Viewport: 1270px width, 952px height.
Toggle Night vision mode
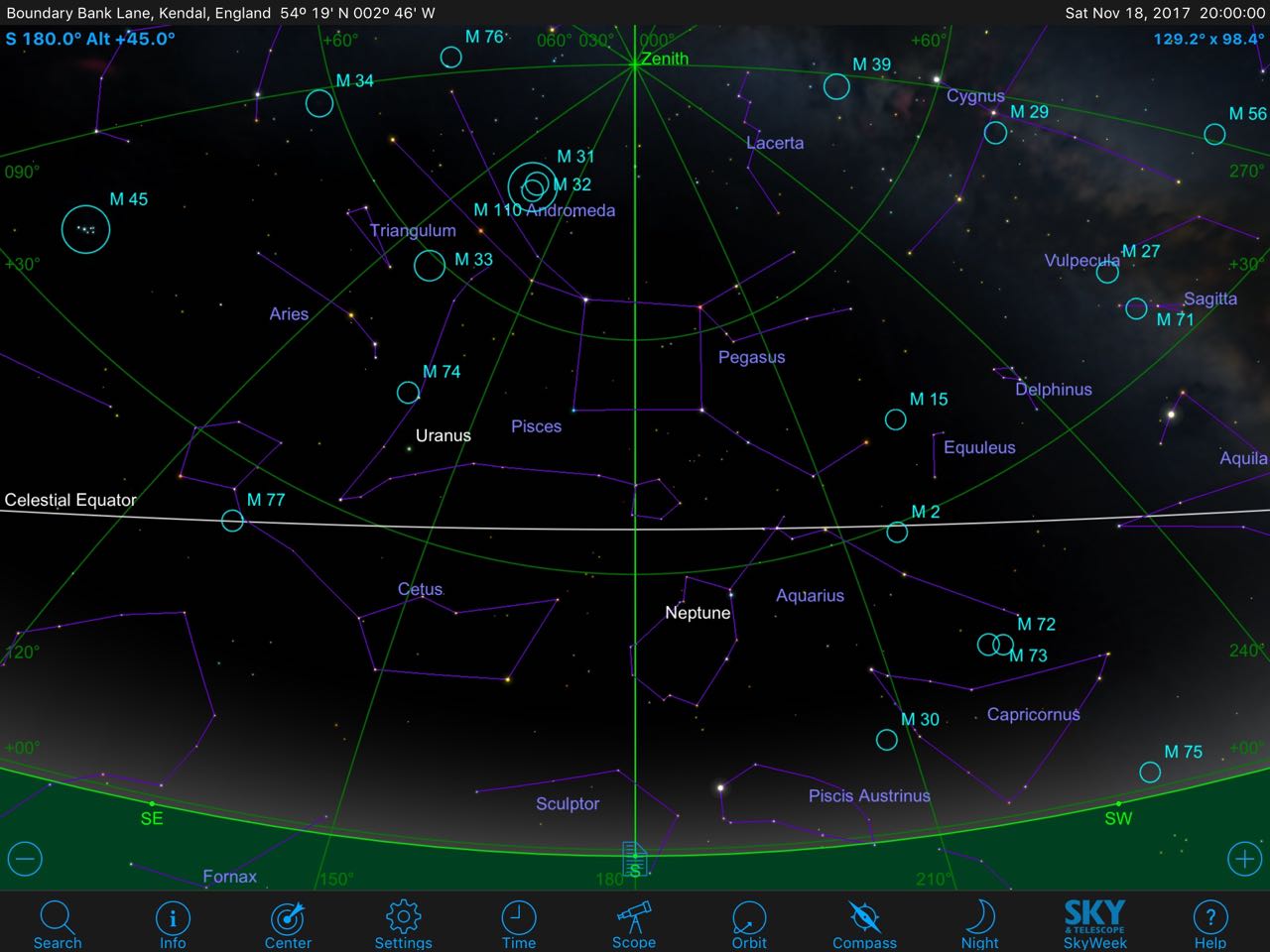pyautogui.click(x=979, y=922)
